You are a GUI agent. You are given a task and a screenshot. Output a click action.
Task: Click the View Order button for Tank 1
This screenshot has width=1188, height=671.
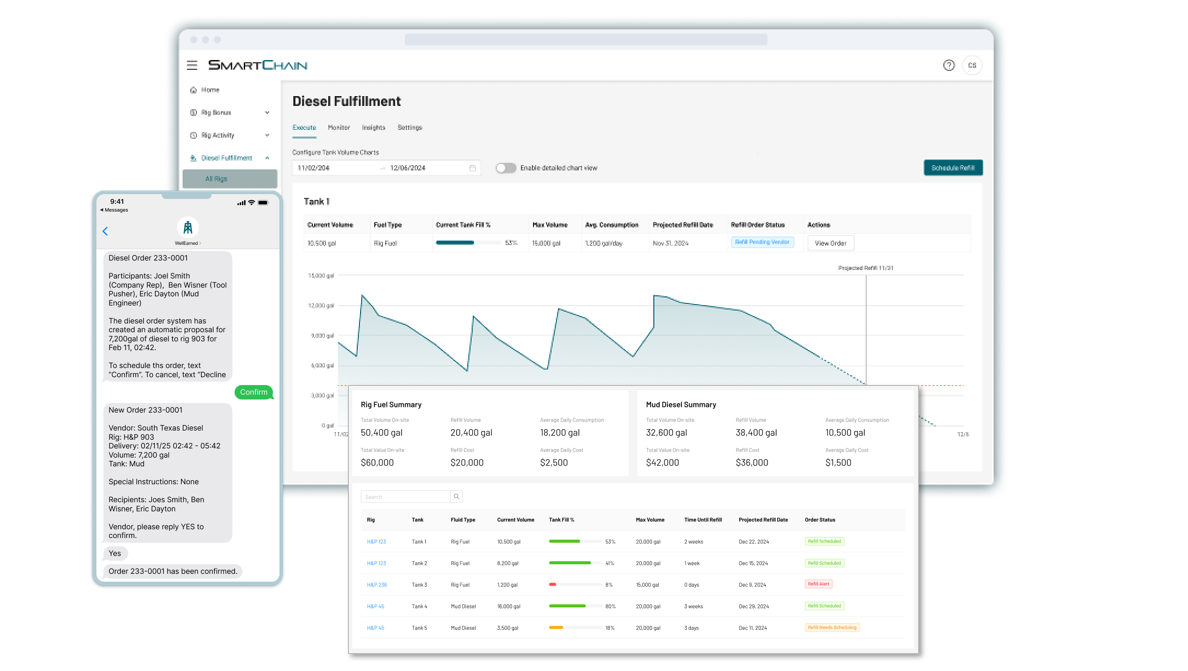830,243
